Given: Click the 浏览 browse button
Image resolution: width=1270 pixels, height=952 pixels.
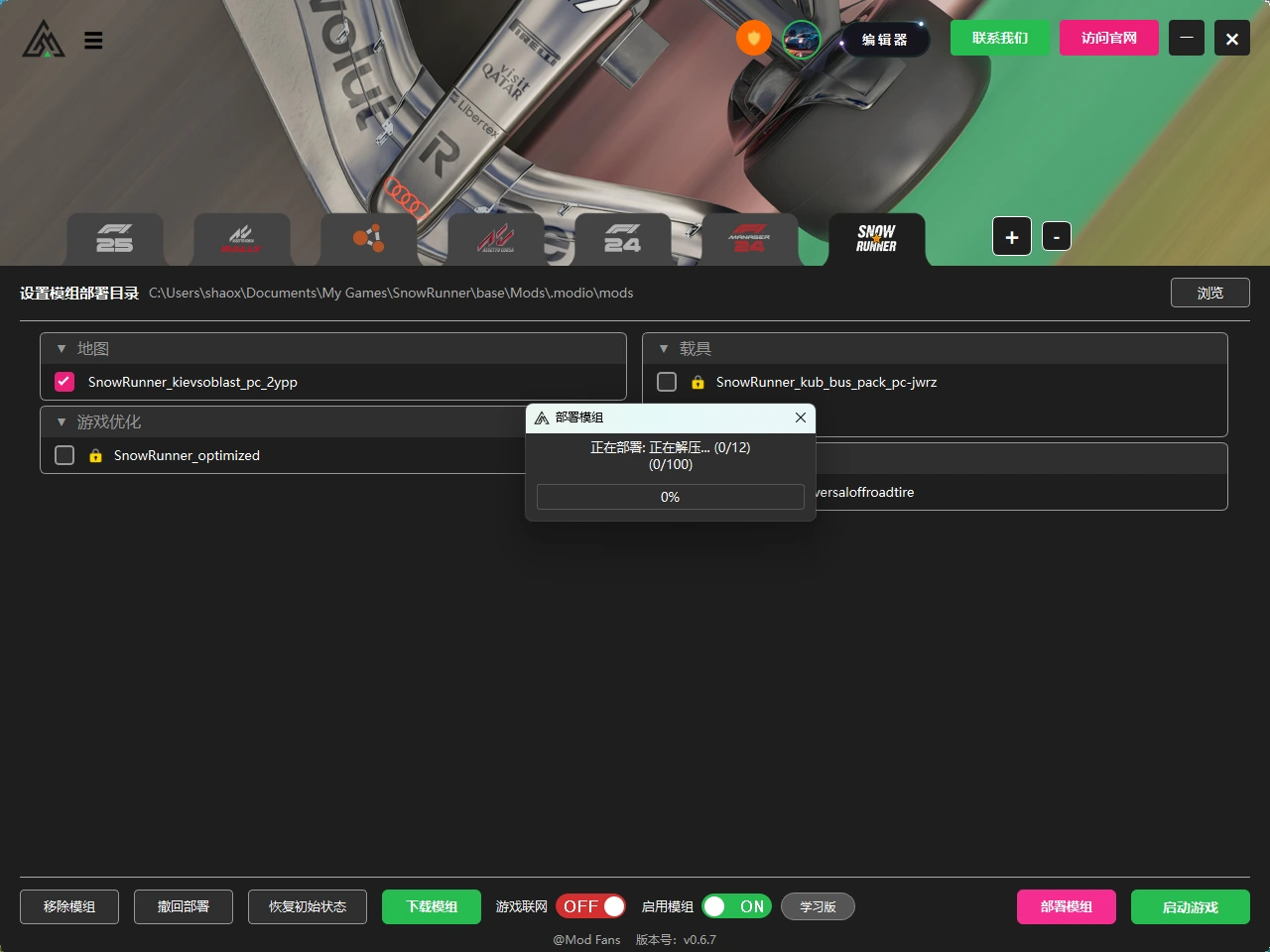Looking at the screenshot, I should 1209,293.
